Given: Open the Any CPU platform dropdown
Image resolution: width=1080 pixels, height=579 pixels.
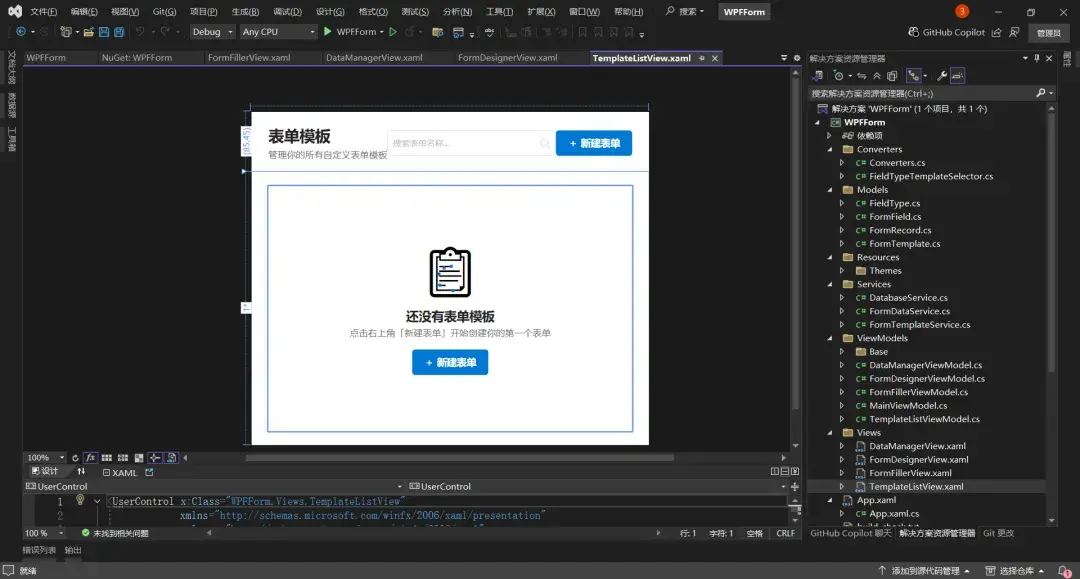Looking at the screenshot, I should pyautogui.click(x=278, y=32).
